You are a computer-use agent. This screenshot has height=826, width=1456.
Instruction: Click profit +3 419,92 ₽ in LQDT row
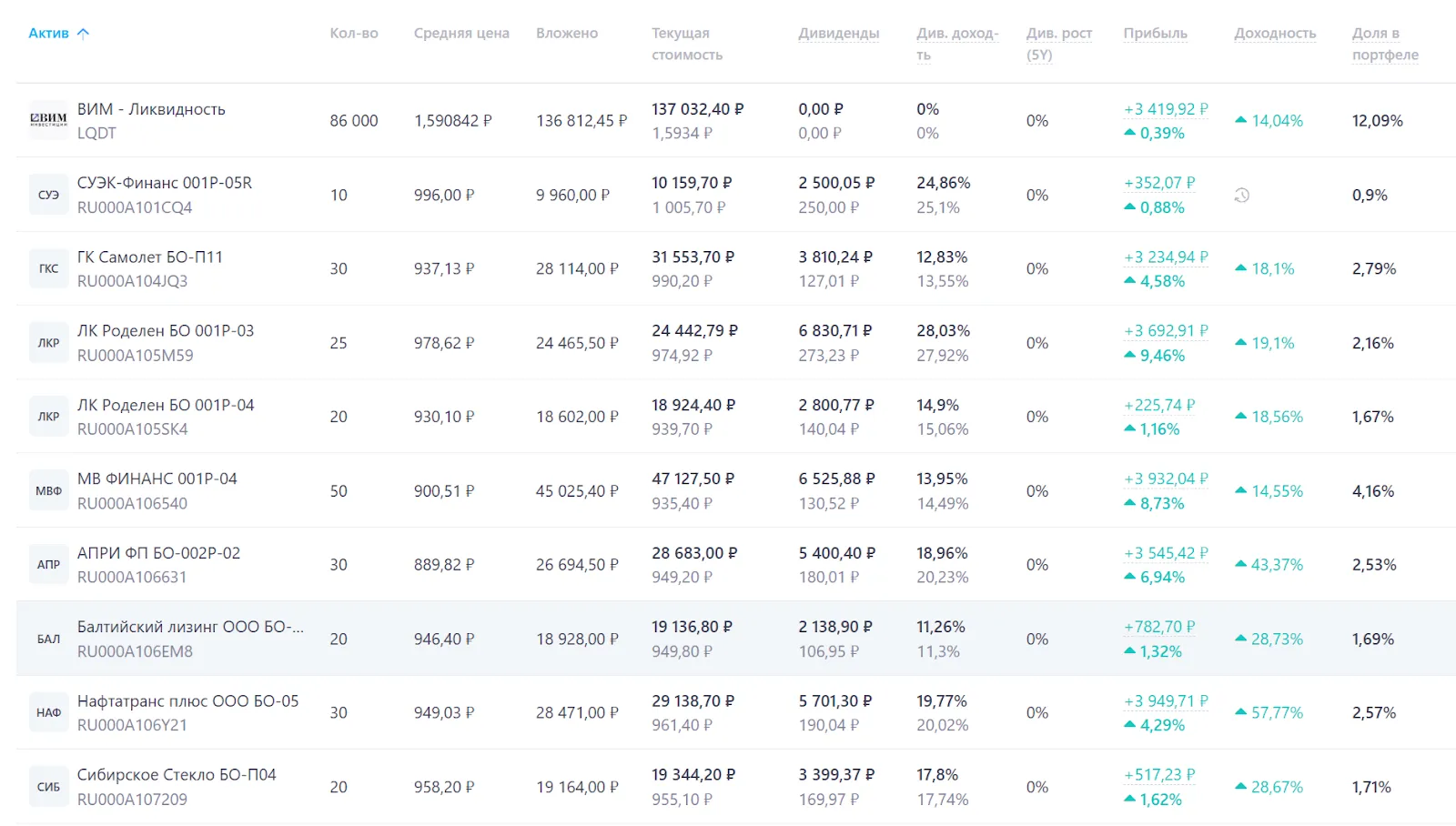point(1166,109)
